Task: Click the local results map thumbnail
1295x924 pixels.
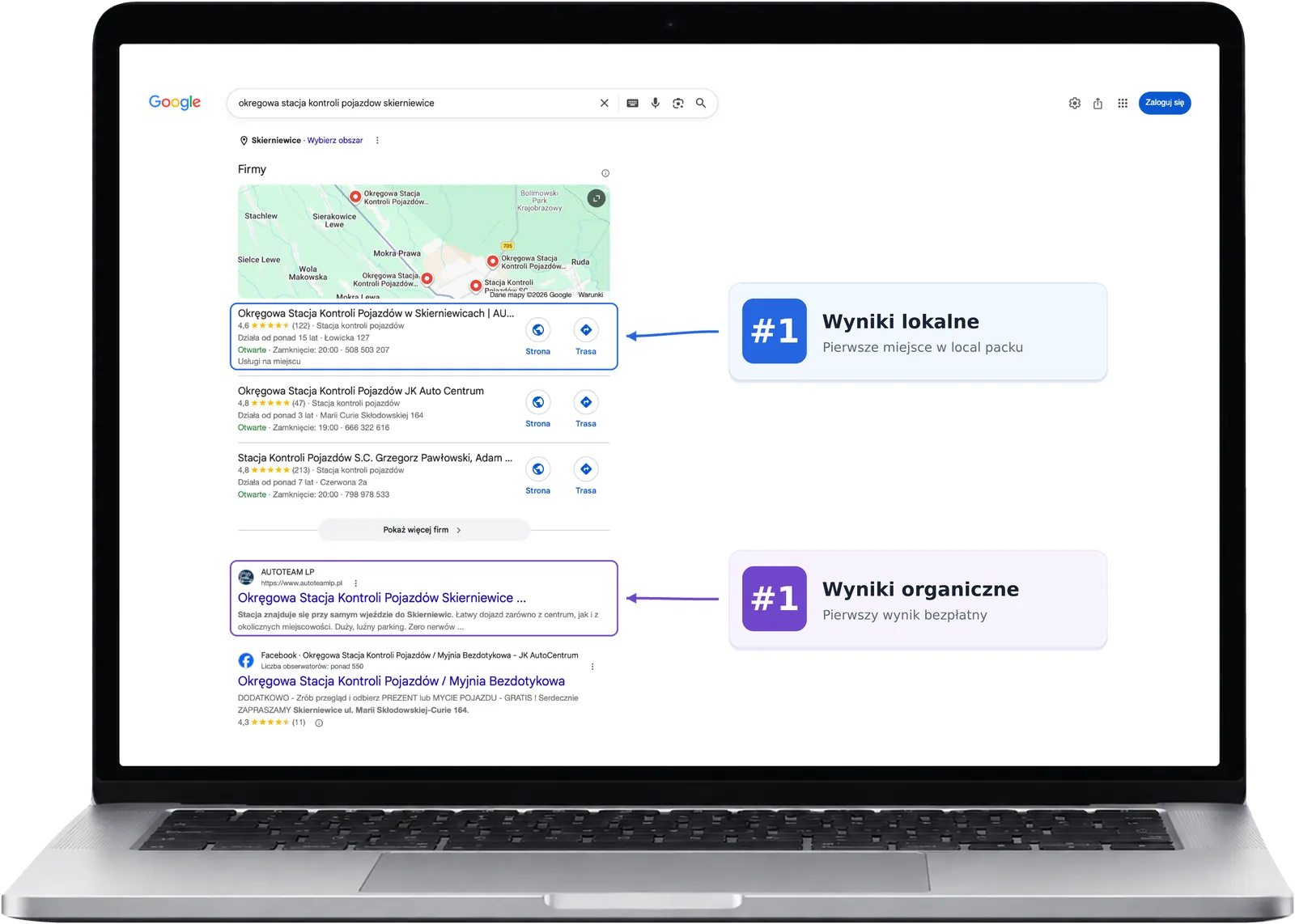Action: (x=423, y=241)
